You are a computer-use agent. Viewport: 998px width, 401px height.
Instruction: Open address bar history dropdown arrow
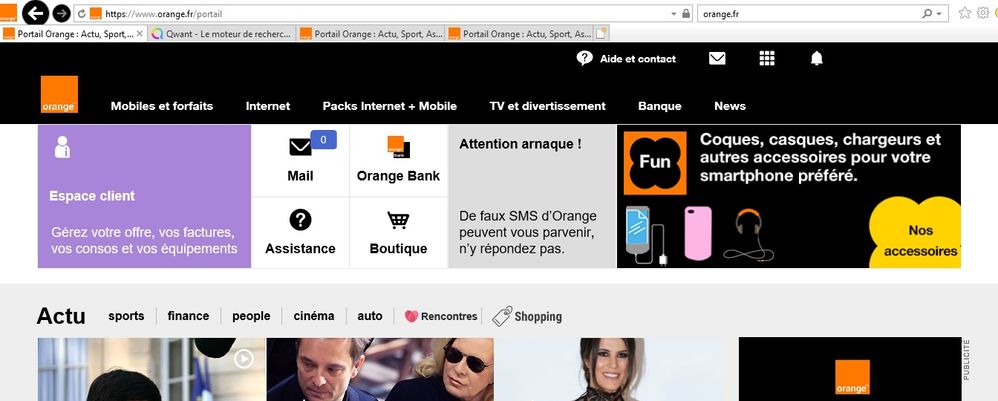[x=674, y=13]
